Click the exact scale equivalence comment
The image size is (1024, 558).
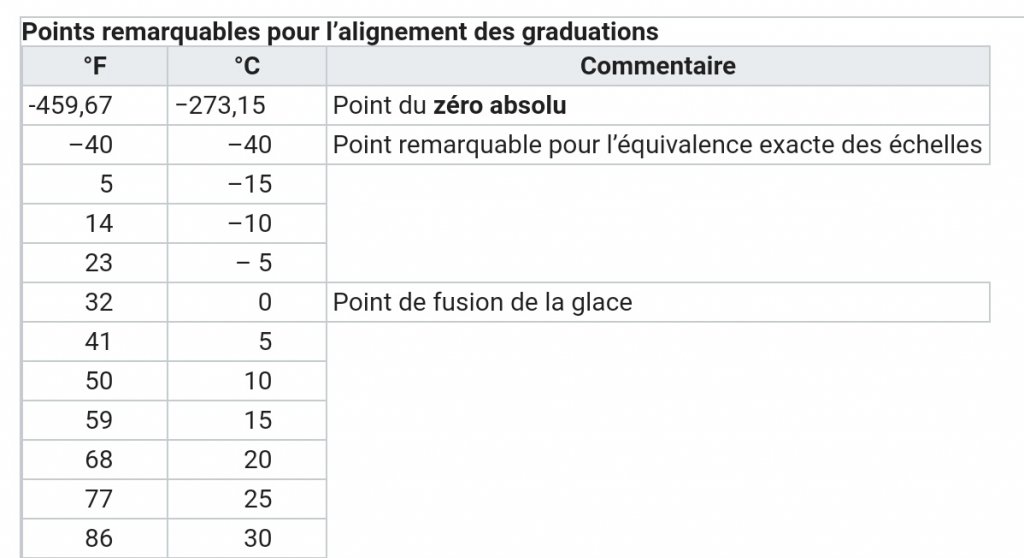[658, 144]
